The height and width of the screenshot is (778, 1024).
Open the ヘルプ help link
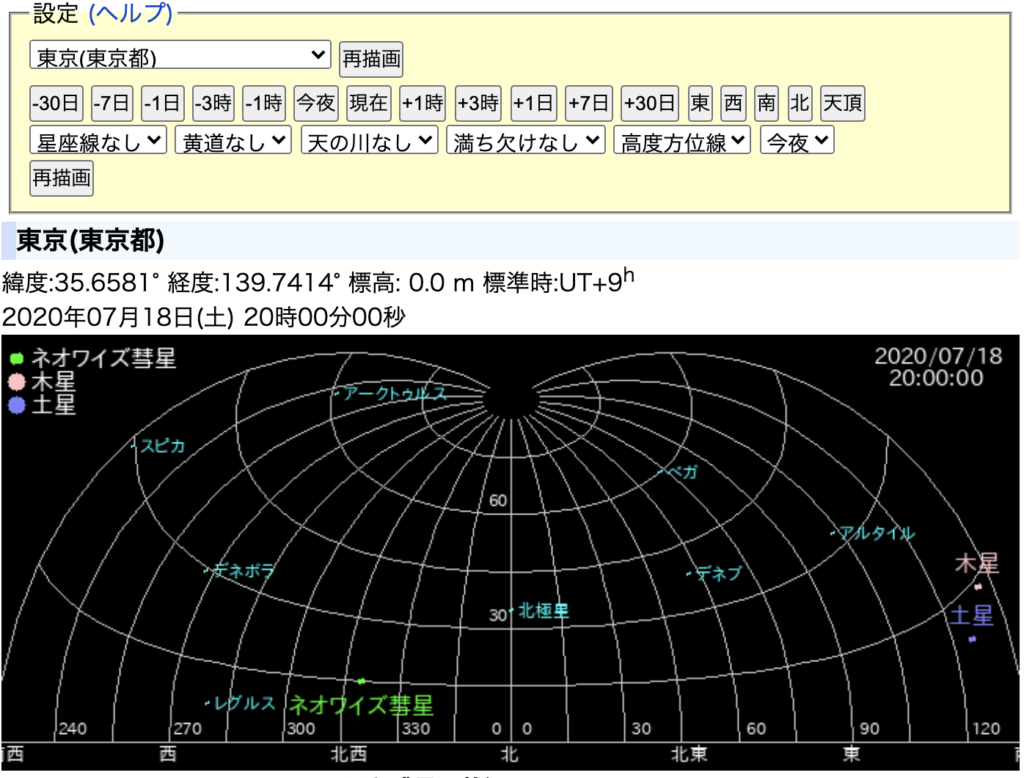(x=131, y=14)
